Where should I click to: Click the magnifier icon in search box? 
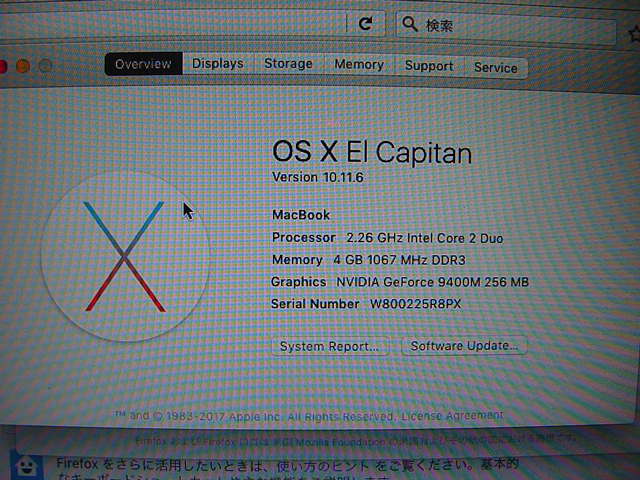click(409, 24)
